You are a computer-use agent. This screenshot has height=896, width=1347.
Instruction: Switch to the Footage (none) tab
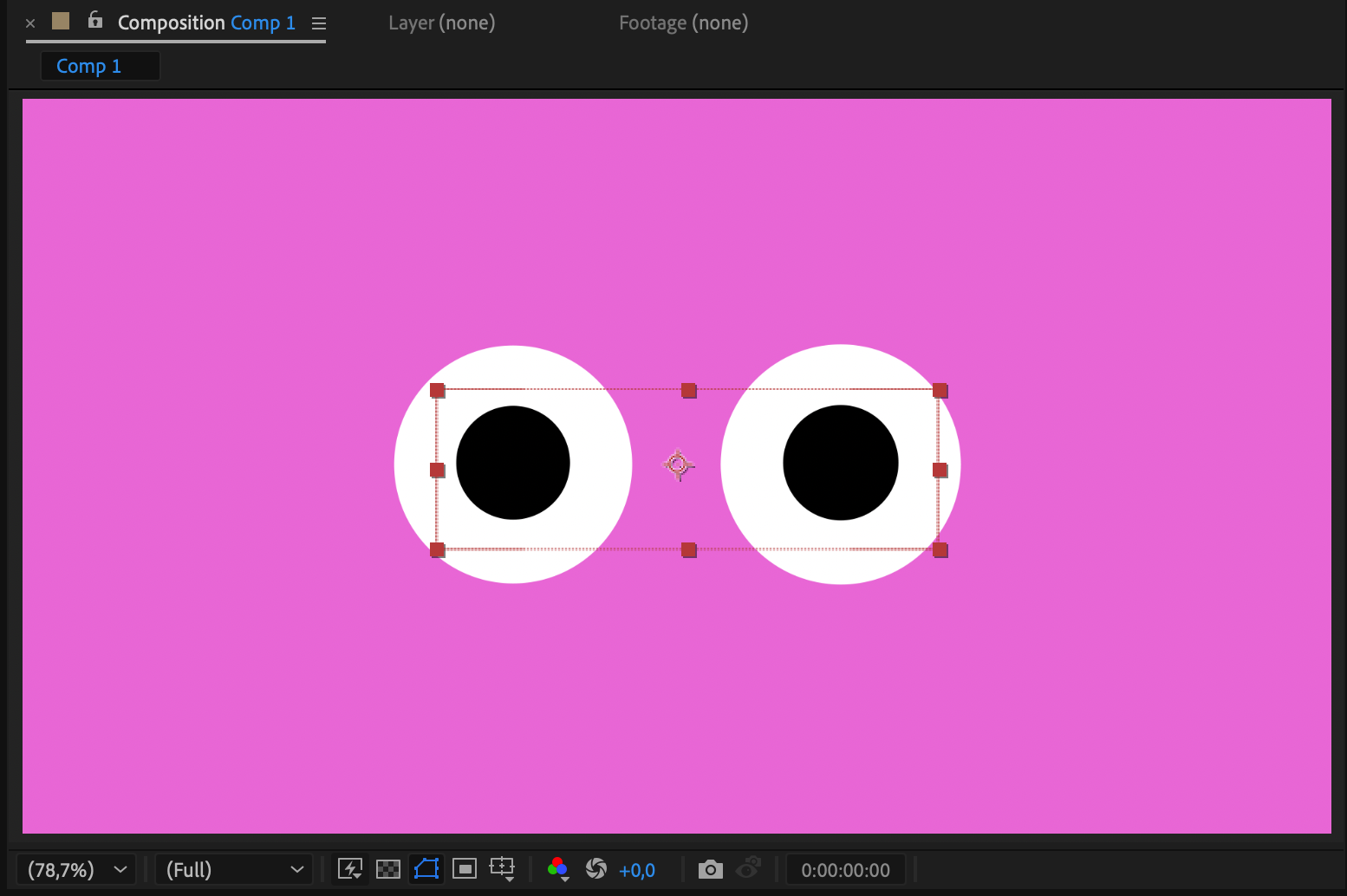tap(683, 23)
